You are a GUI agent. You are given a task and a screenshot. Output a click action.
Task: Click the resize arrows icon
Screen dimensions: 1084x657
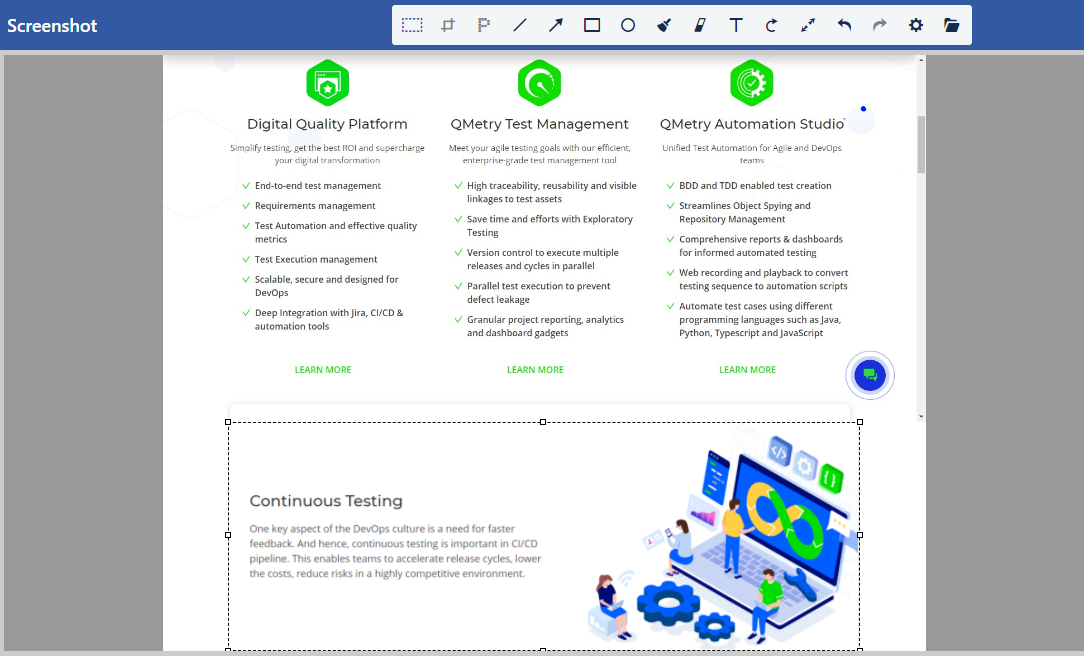pos(808,25)
